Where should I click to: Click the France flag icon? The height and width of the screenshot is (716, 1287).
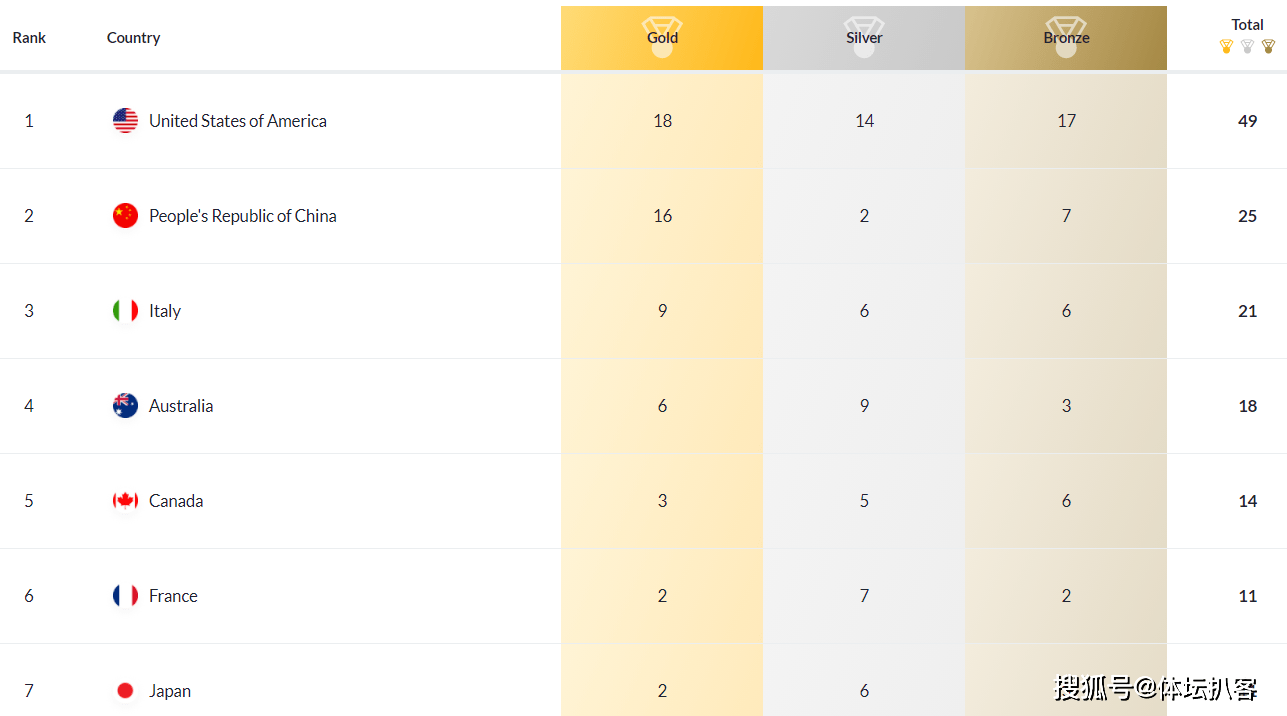tap(125, 596)
